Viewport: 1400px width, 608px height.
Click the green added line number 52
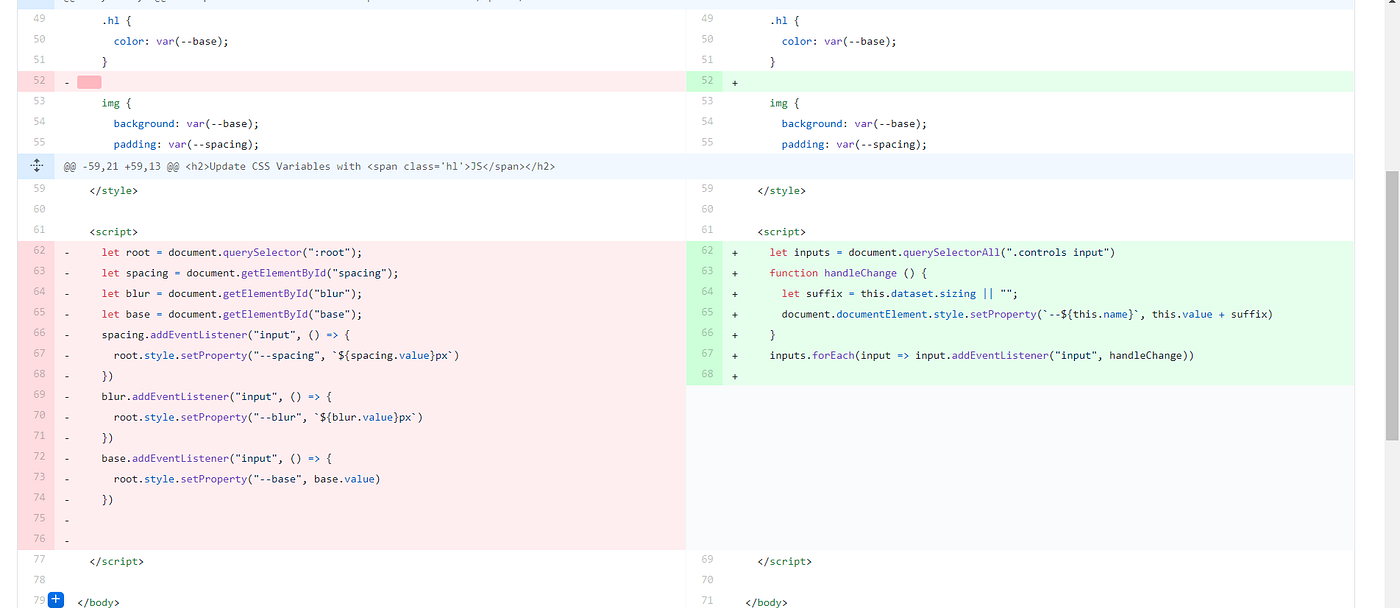tap(707, 80)
